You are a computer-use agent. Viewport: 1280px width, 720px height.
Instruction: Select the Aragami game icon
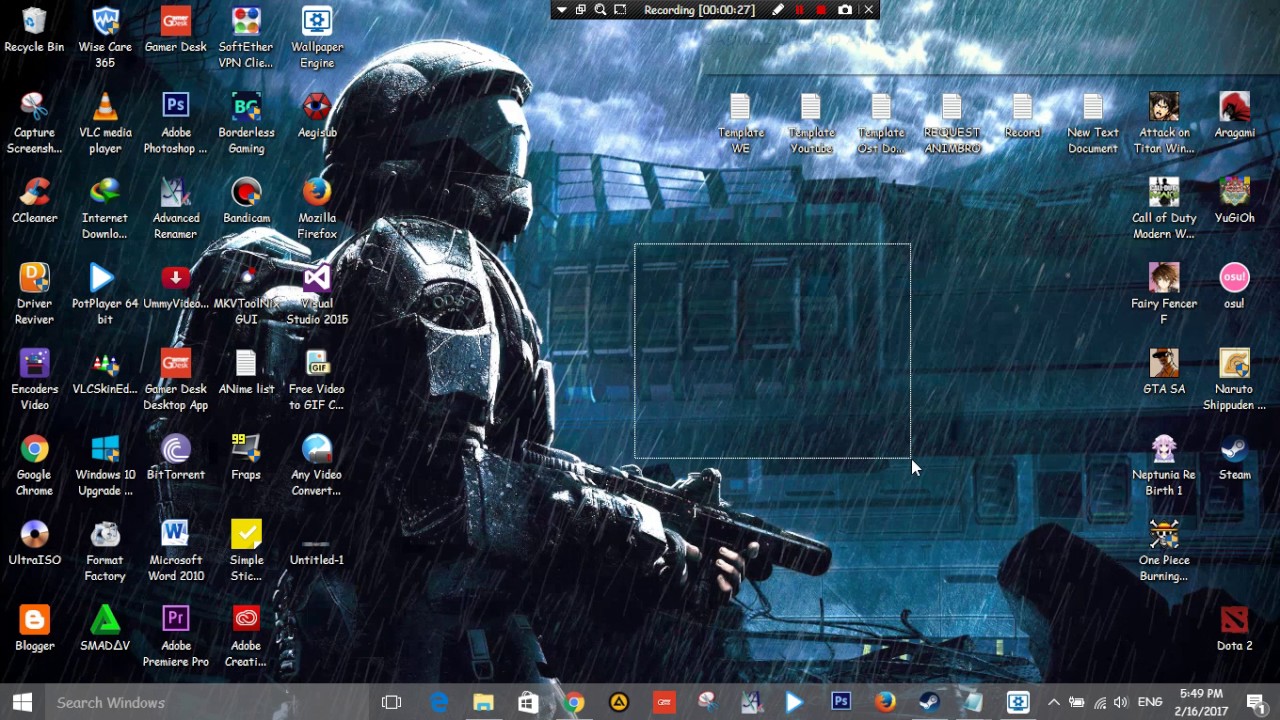tap(1235, 115)
